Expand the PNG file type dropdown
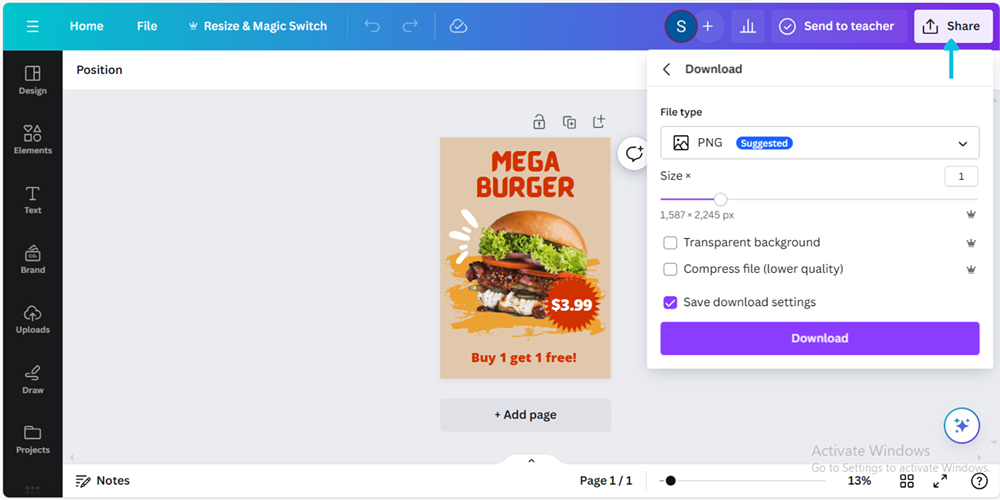This screenshot has height=500, width=1000. (x=820, y=143)
